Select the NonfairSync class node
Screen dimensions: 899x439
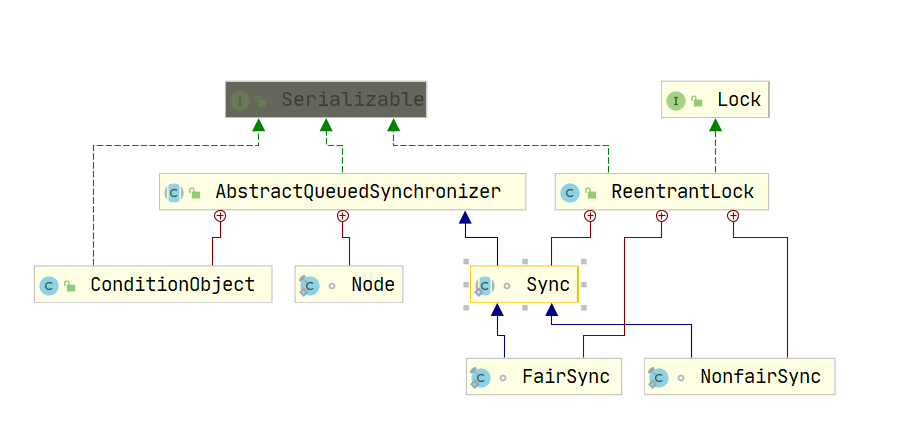pyautogui.click(x=740, y=377)
